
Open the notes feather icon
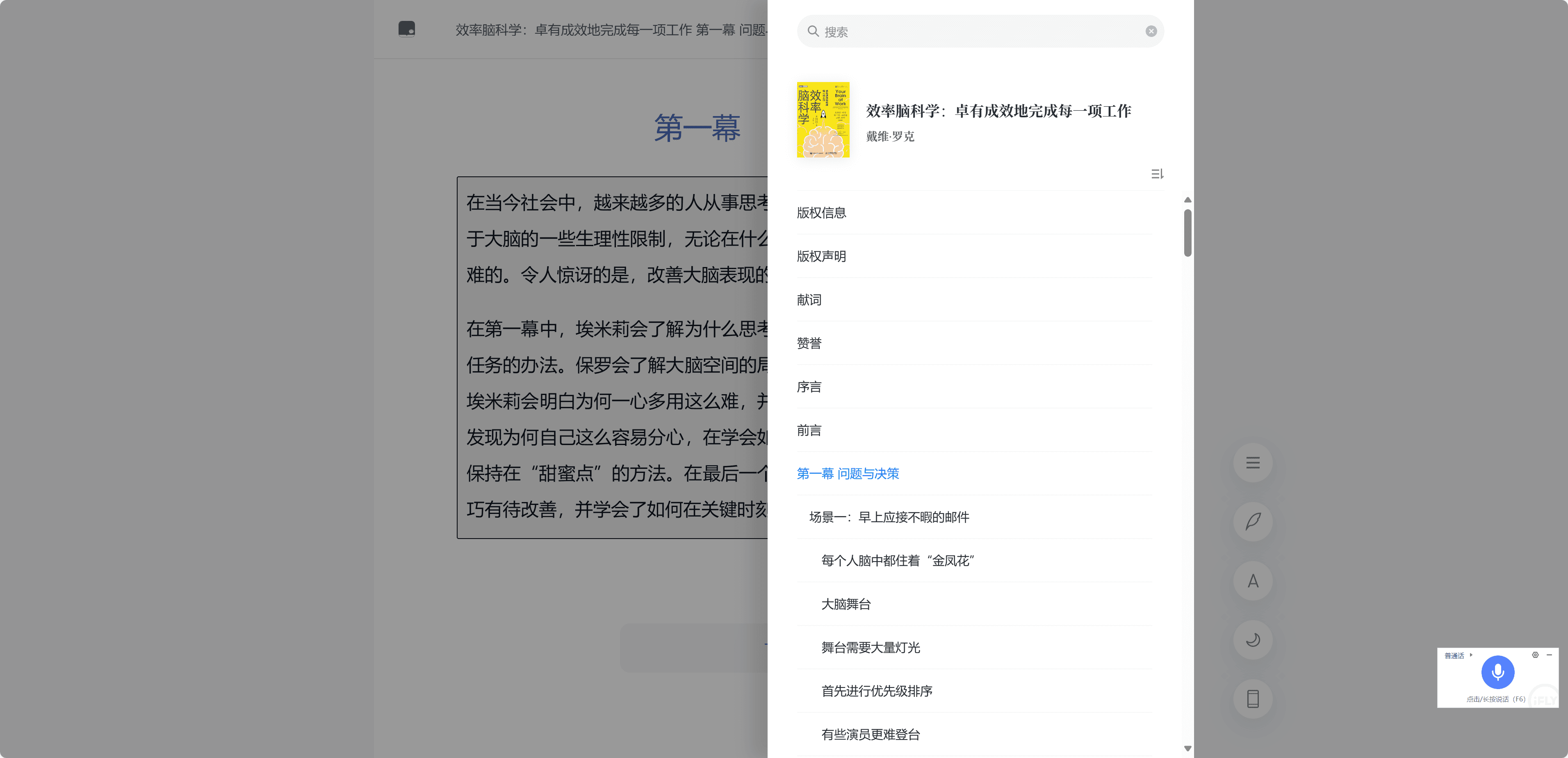[1252, 522]
